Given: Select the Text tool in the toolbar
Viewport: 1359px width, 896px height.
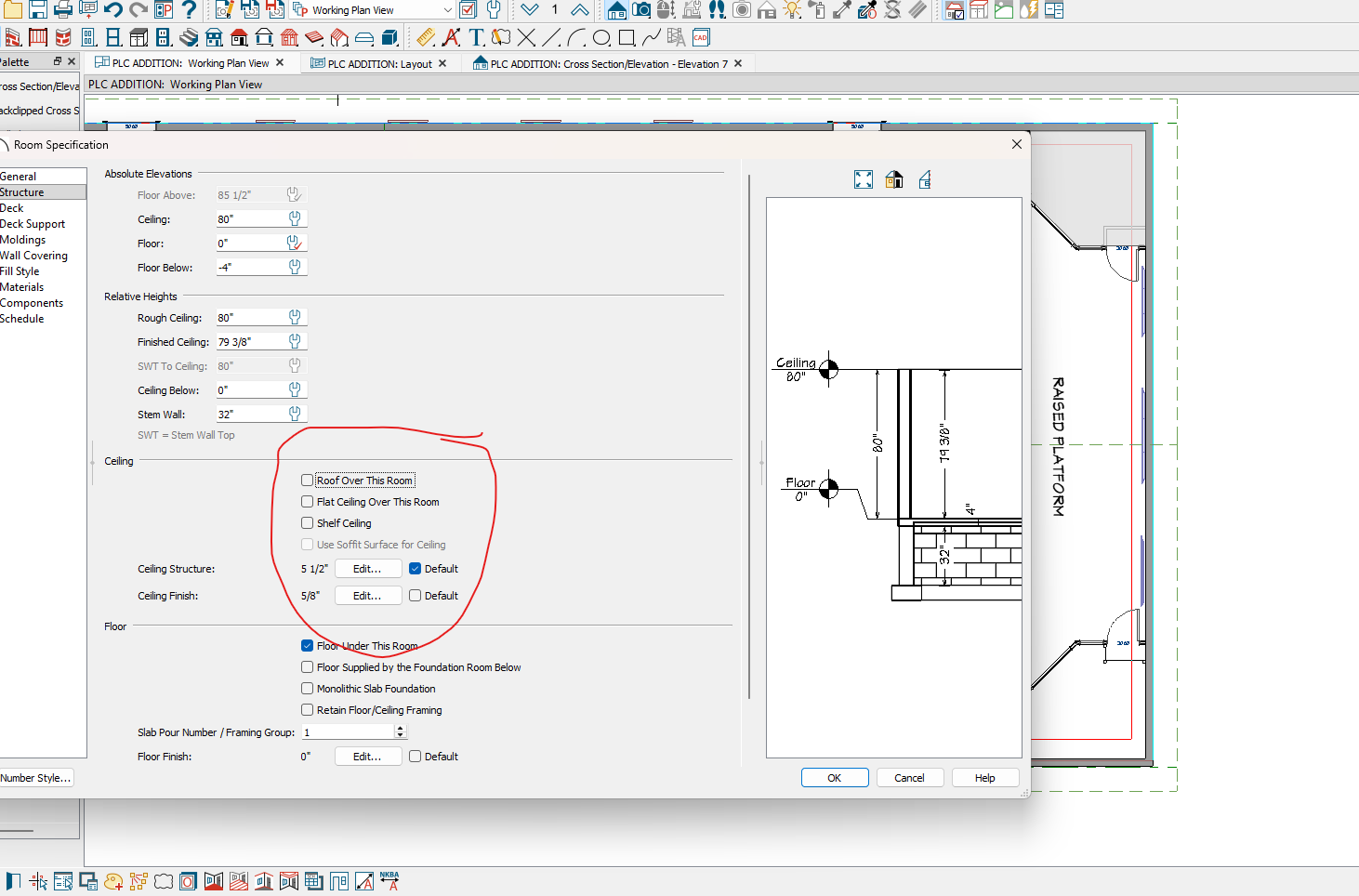Looking at the screenshot, I should click(477, 37).
